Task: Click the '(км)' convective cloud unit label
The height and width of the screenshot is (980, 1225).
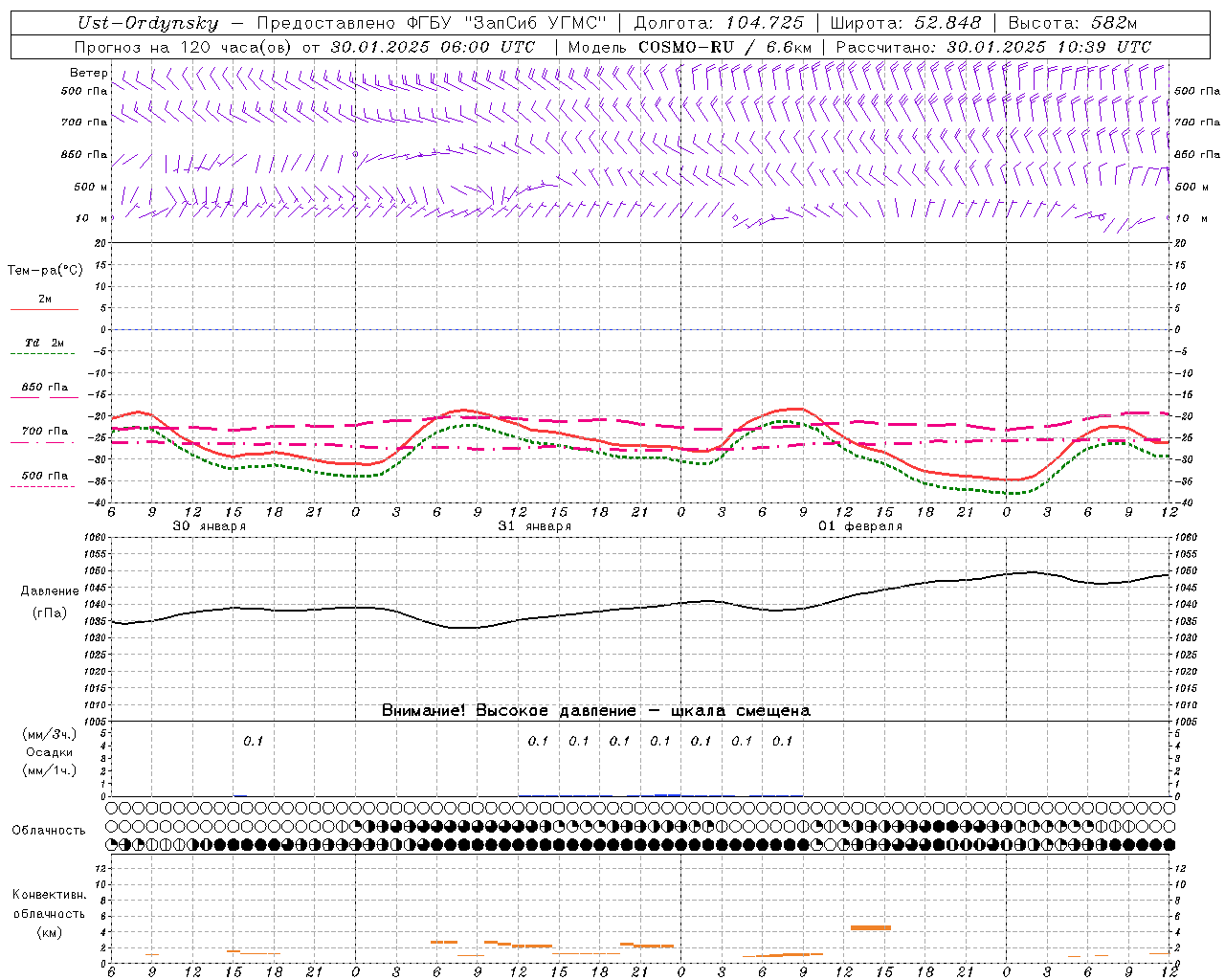Action: coord(50,932)
